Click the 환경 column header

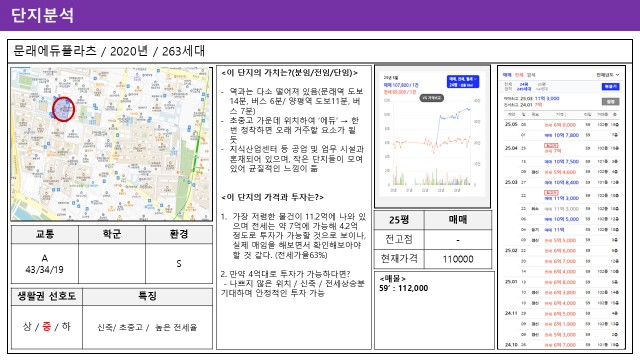[x=179, y=234]
